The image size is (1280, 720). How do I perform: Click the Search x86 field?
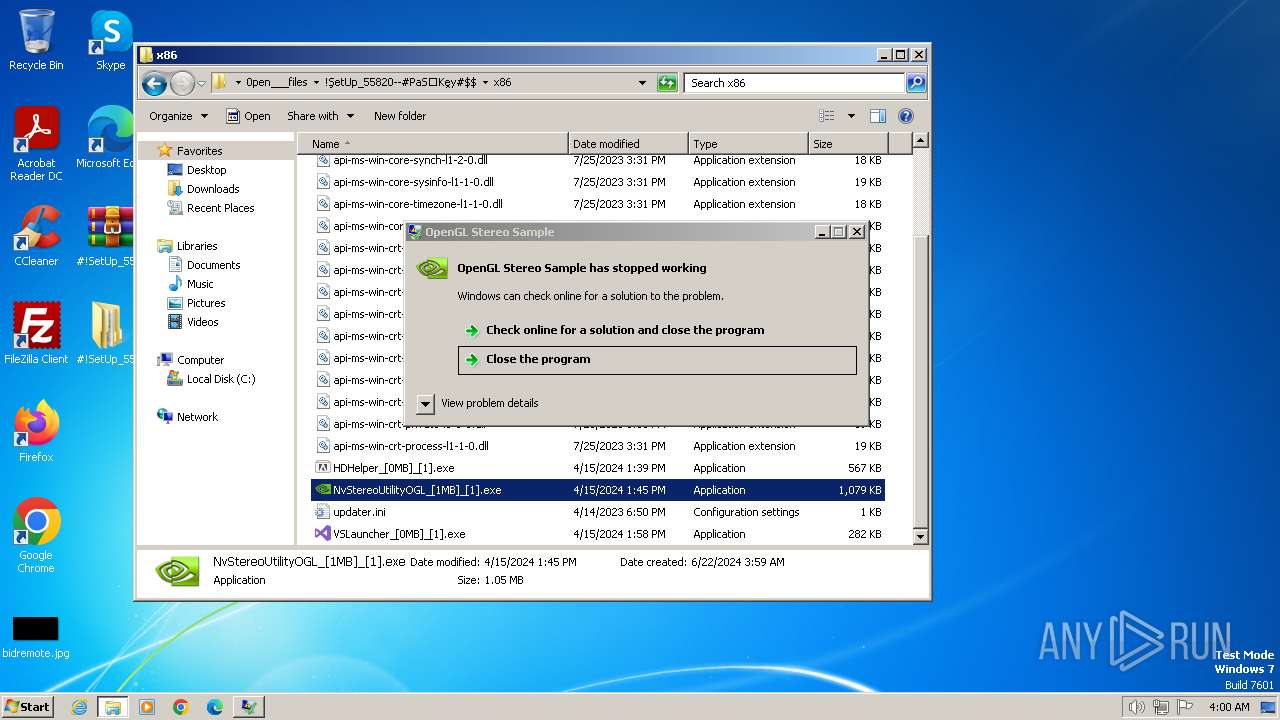[795, 83]
